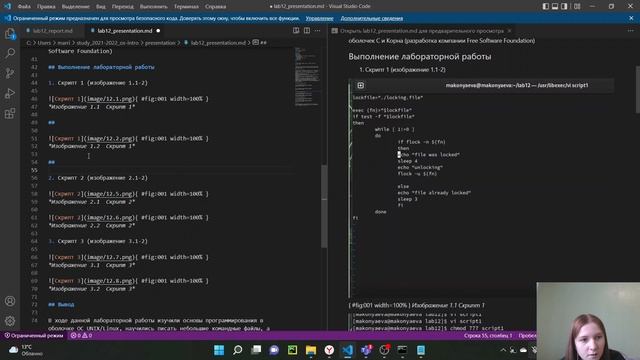The height and width of the screenshot is (360, 640).
Task: Select the lab12_presentation.md preview tab
Action: [422, 31]
